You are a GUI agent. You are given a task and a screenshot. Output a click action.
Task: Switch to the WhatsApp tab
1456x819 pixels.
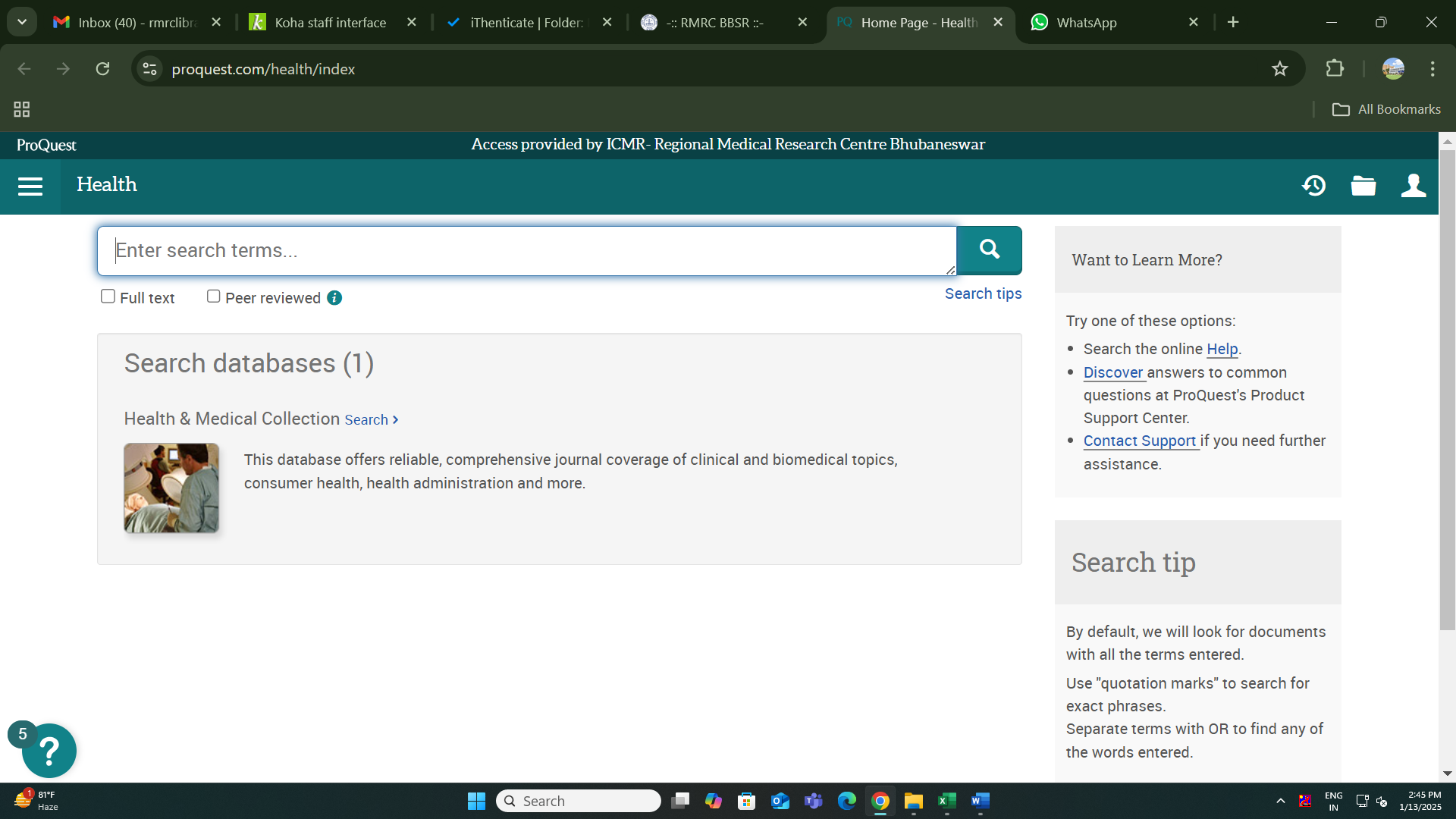1086,23
